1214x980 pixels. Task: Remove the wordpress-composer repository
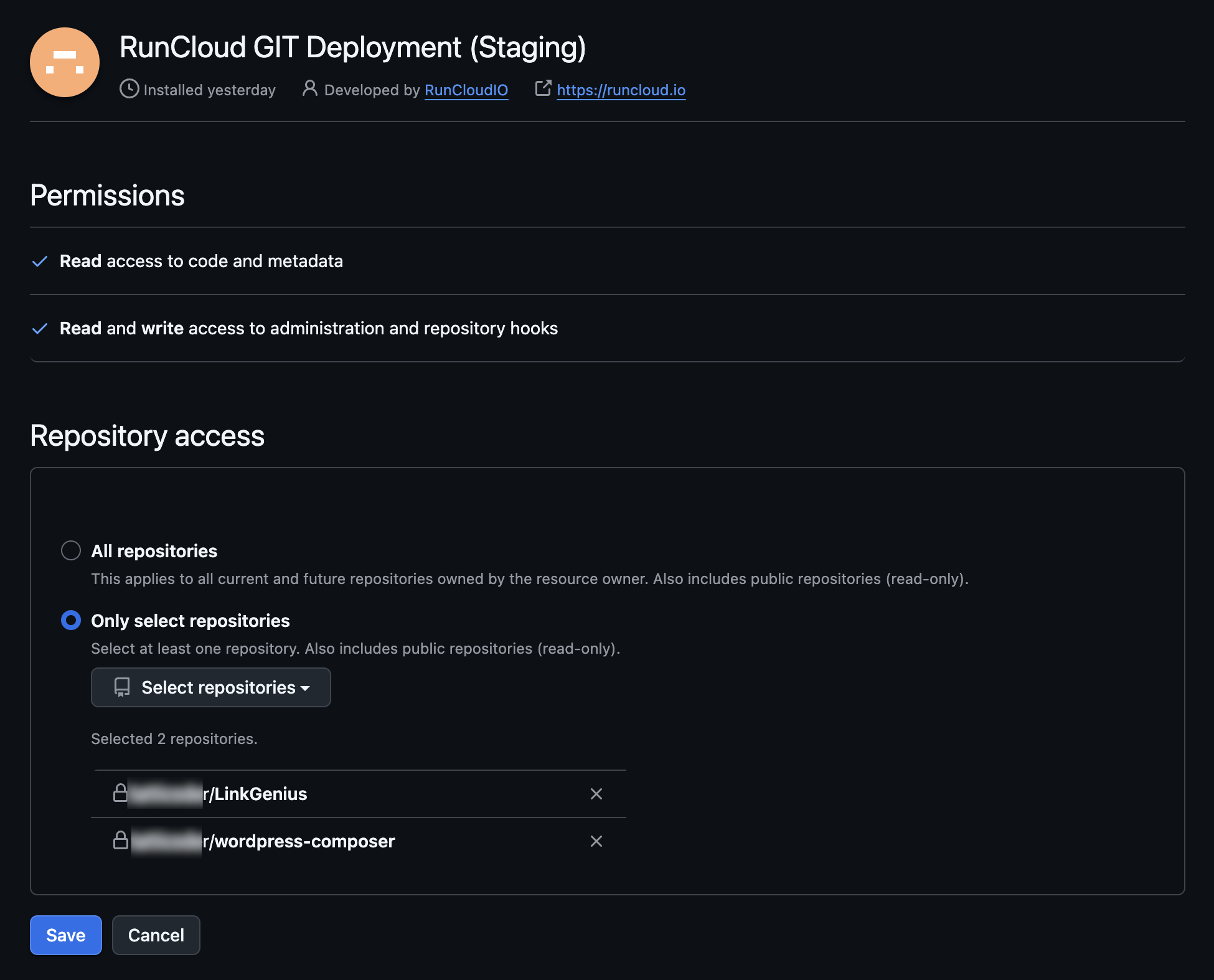(x=596, y=841)
